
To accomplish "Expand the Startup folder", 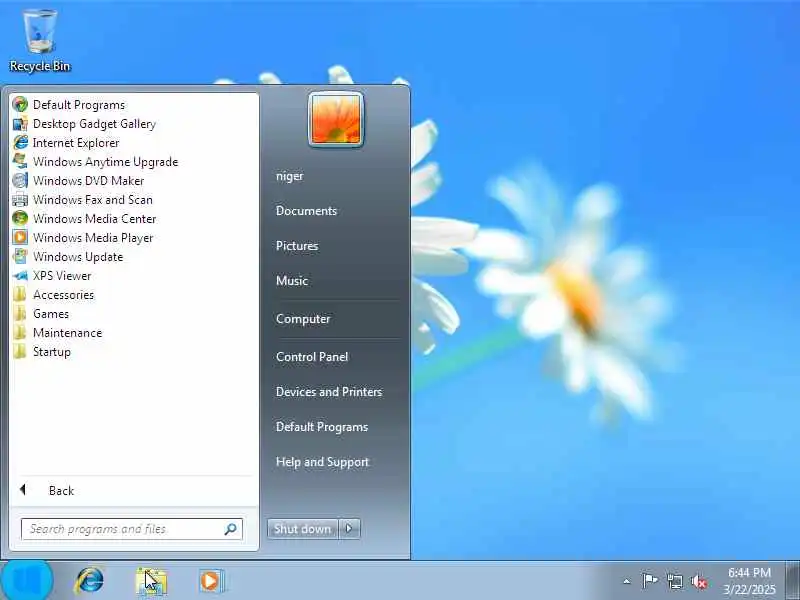I will [x=42, y=352].
